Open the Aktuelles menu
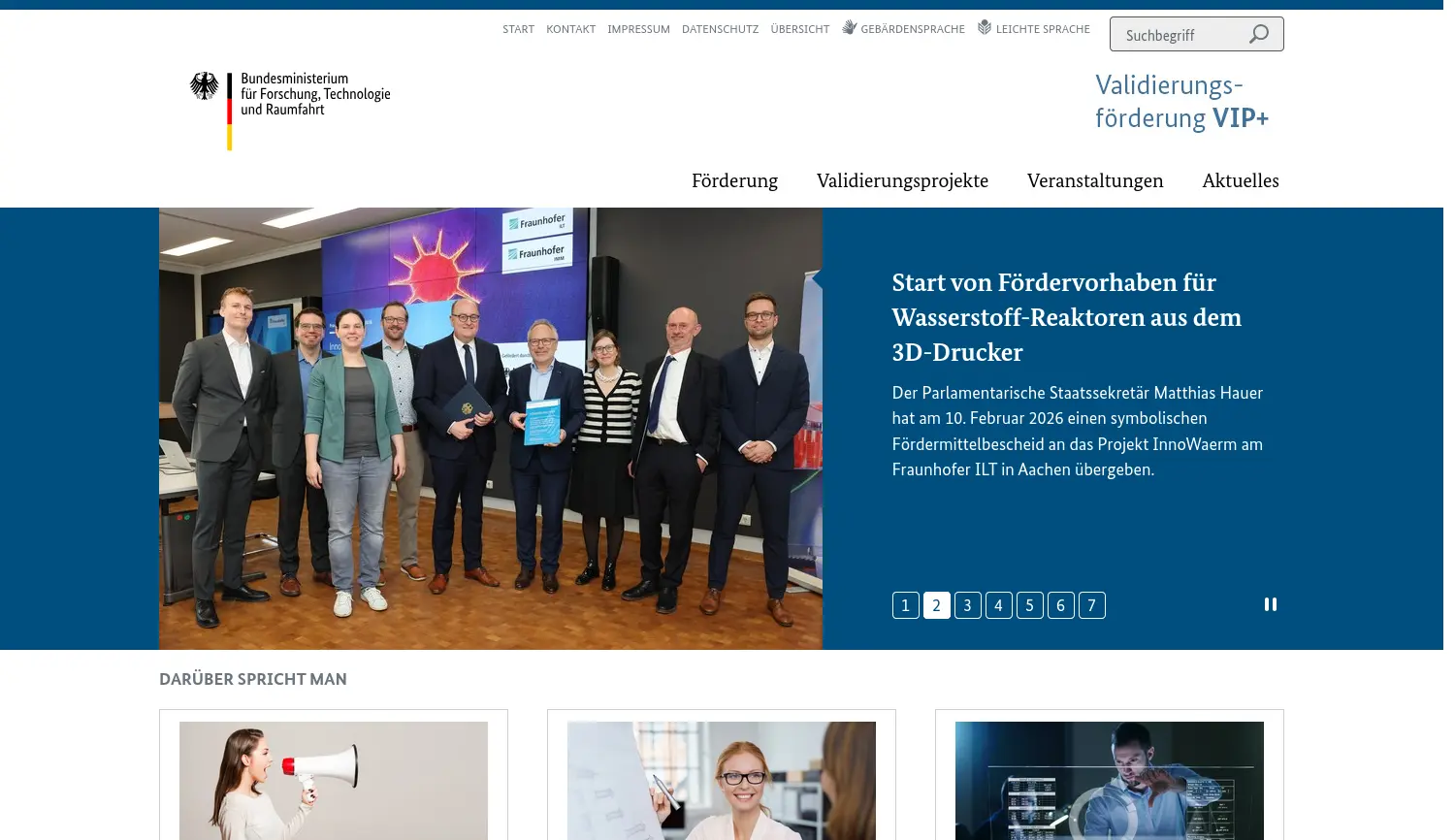 tap(1241, 180)
